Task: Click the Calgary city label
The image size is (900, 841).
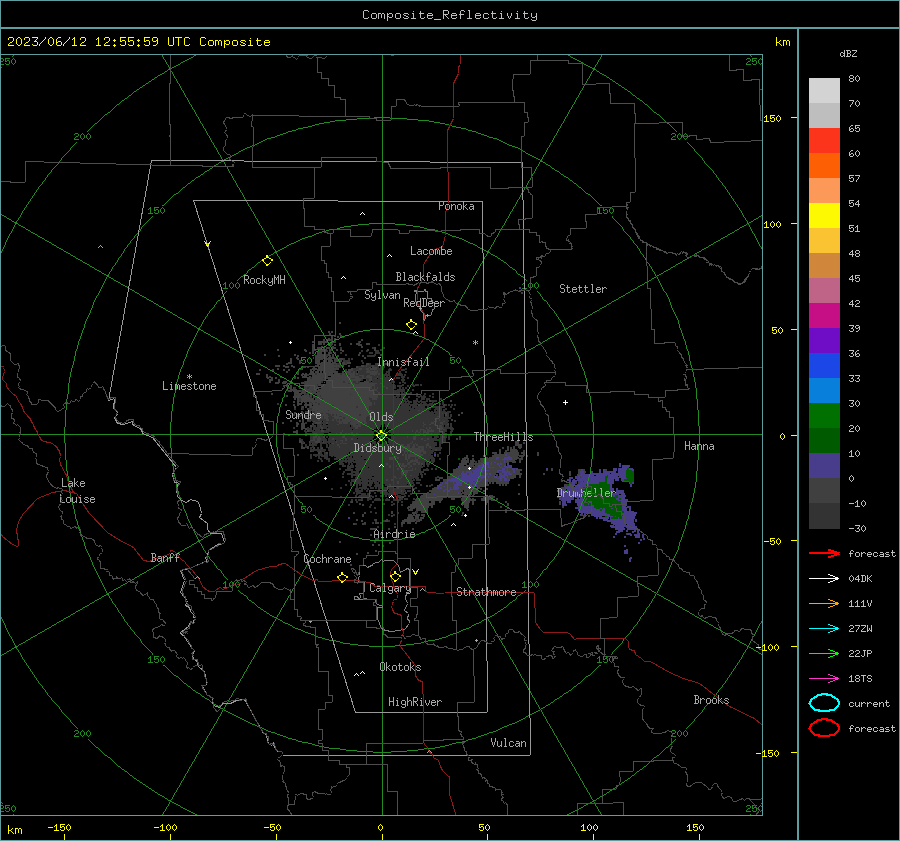Action: click(390, 588)
